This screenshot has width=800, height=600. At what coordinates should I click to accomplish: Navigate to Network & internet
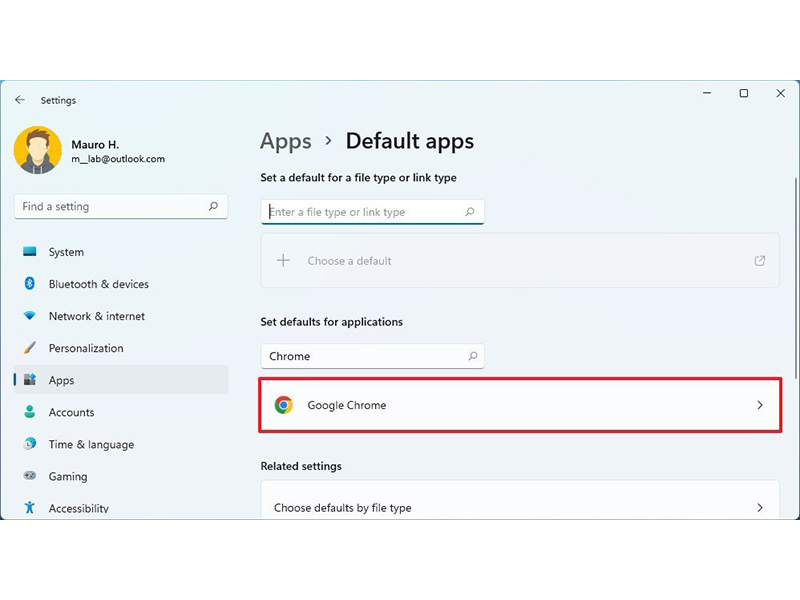click(x=97, y=316)
